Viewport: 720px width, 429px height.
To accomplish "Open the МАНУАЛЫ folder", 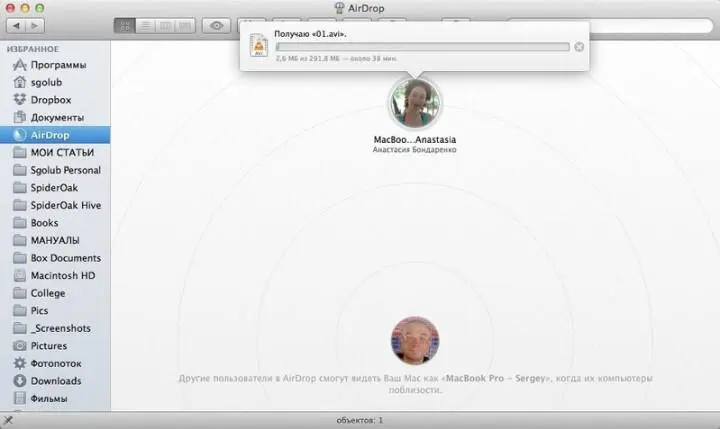I will (x=55, y=240).
